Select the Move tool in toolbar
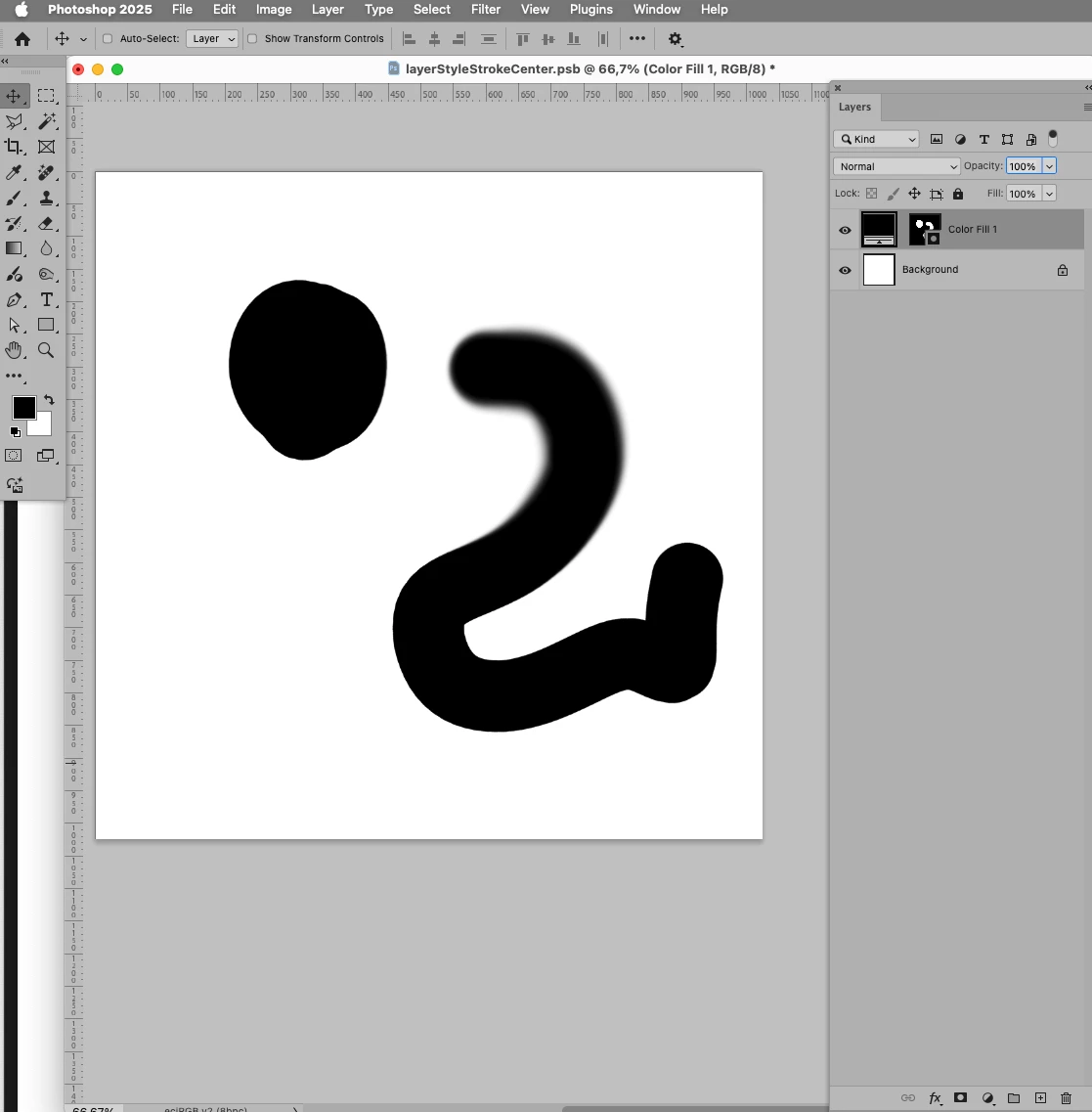Viewport: 1092px width, 1112px height. (14, 96)
